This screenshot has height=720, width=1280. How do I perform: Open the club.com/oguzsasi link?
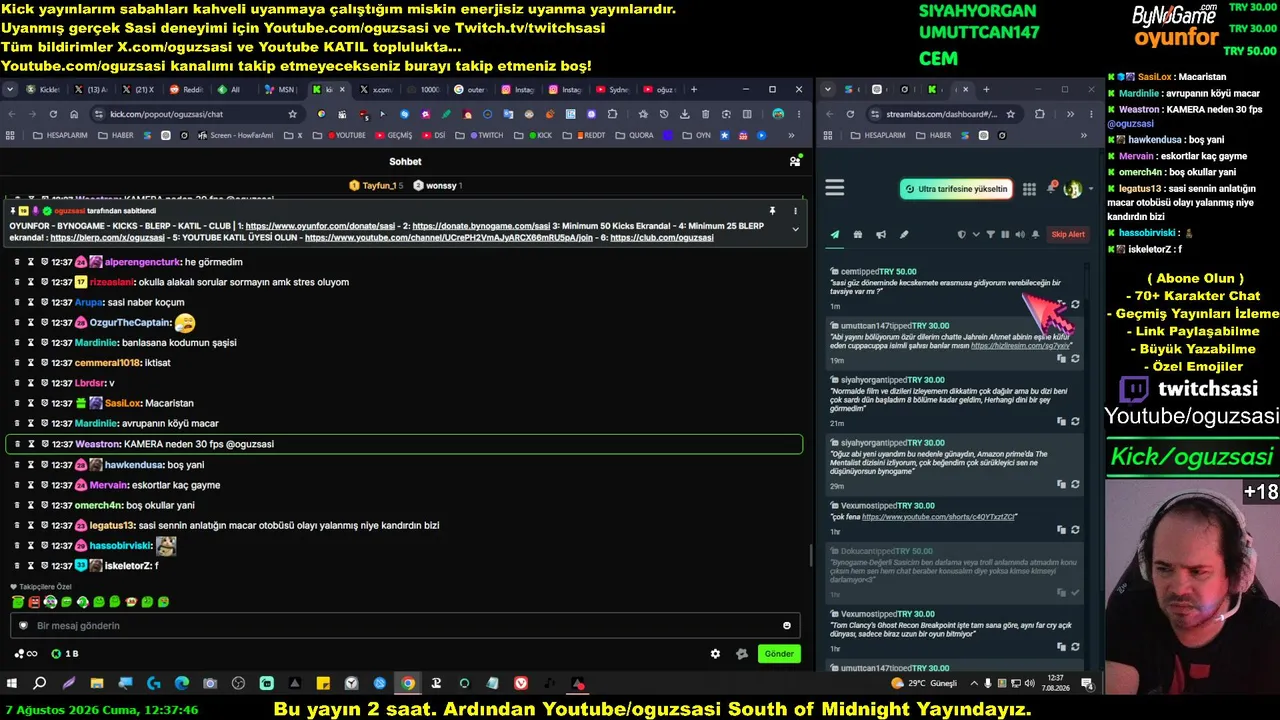tap(661, 238)
